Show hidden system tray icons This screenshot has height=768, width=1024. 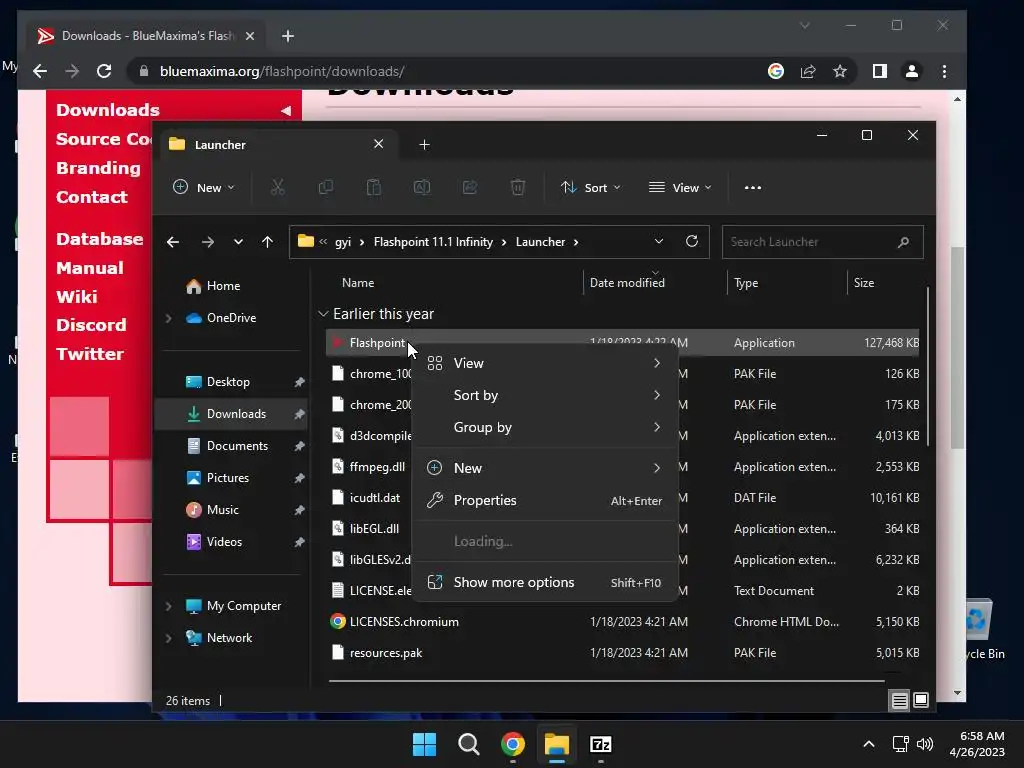(869, 744)
